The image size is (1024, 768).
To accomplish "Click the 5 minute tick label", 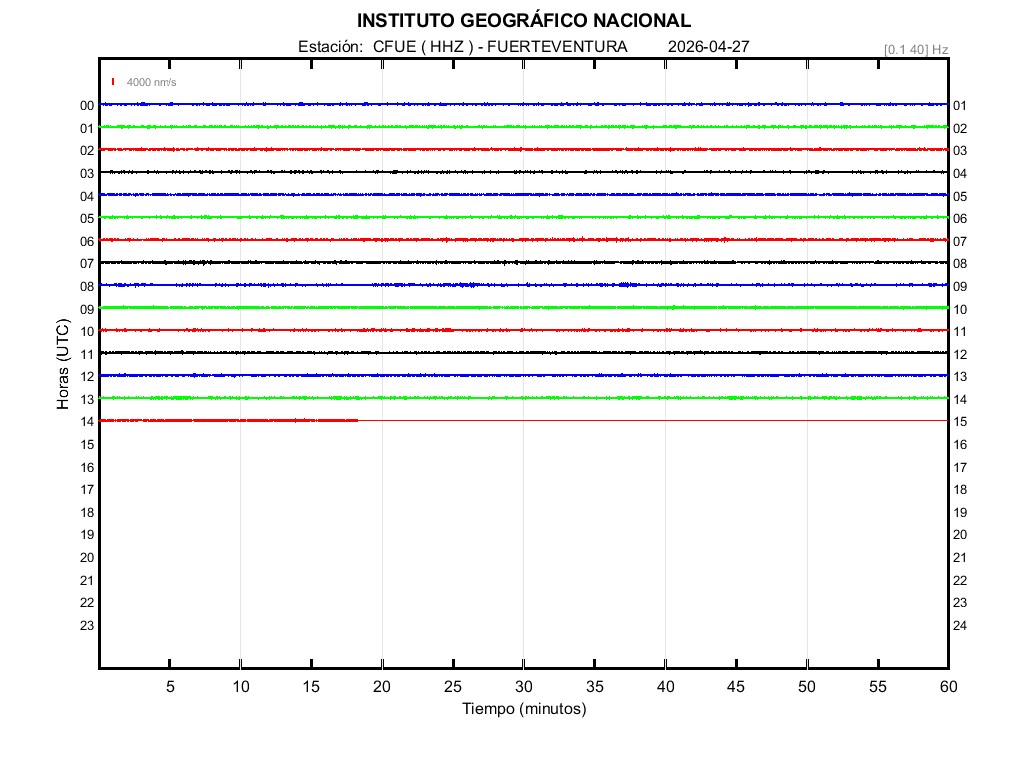I will (170, 686).
